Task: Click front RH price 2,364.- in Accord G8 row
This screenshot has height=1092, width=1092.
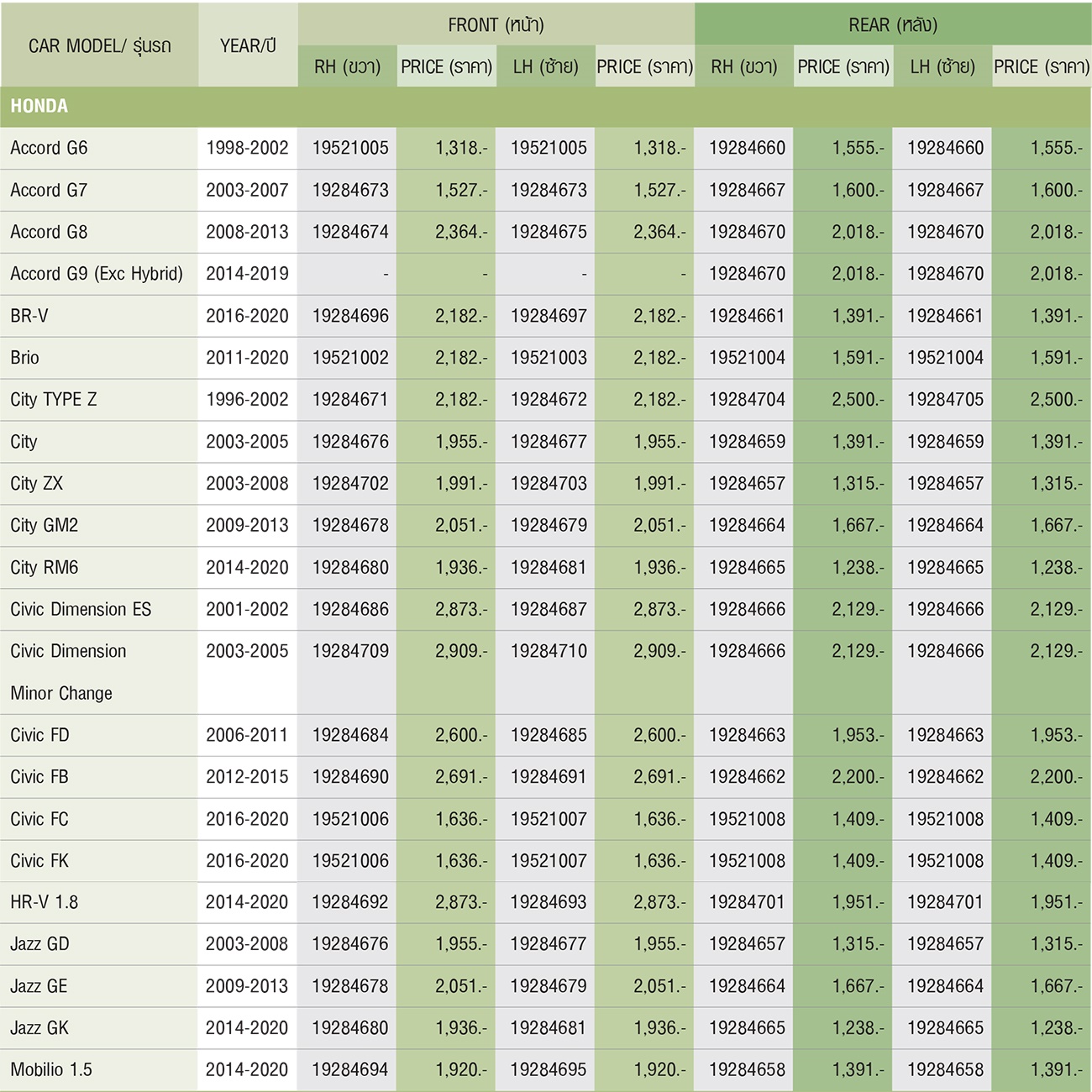Action: tap(461, 232)
